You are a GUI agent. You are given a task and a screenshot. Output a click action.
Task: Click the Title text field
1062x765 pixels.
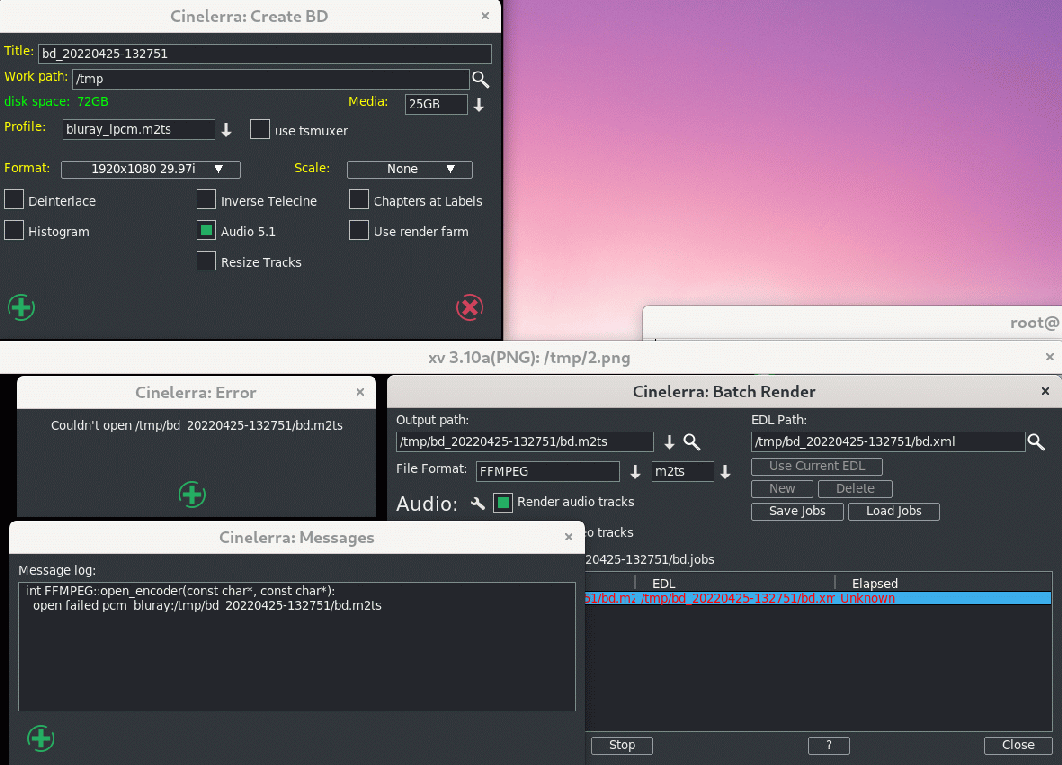(x=264, y=54)
